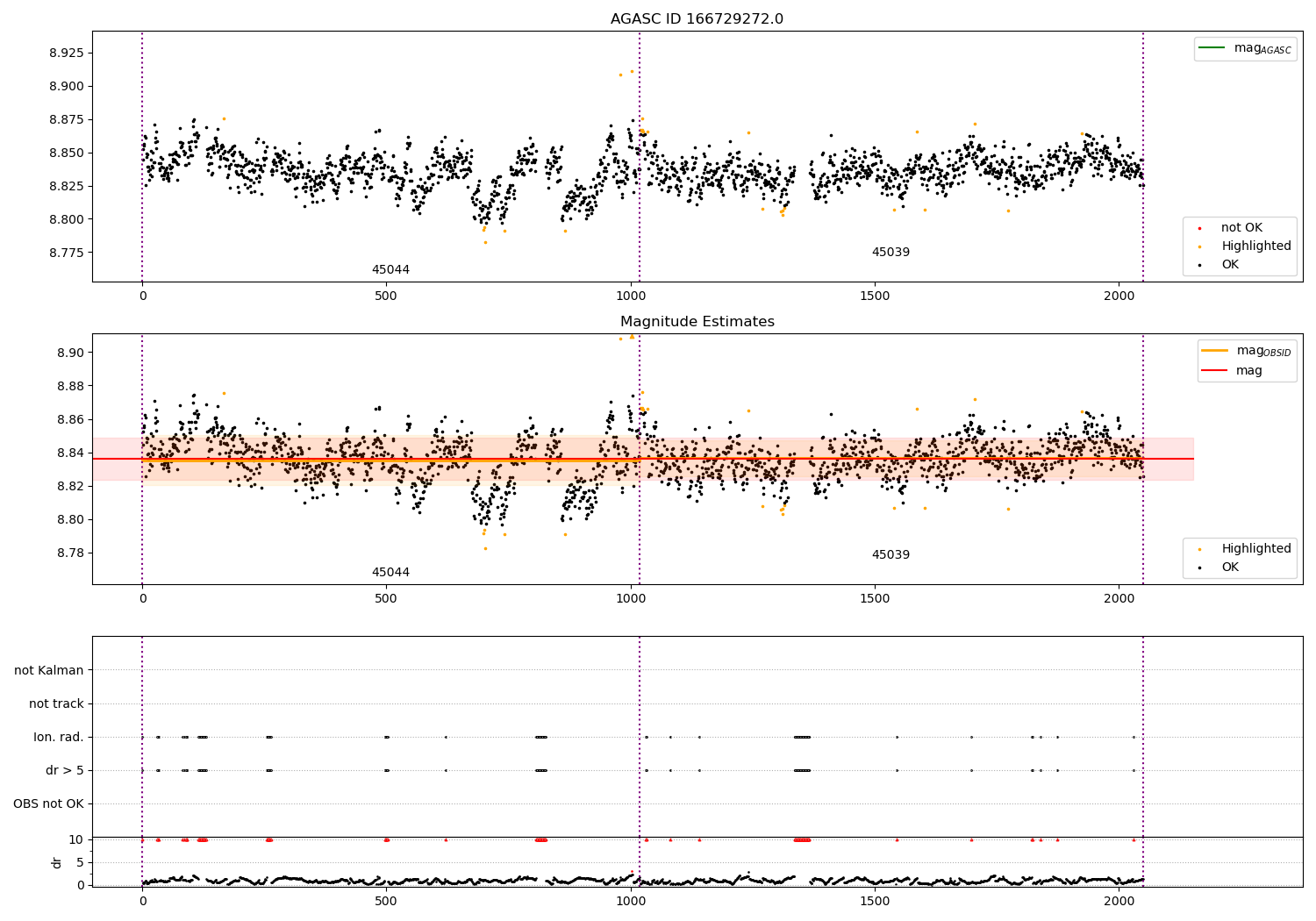
Task: Click the '500' x-axis tick under the AGASC ID plot
Action: [x=386, y=296]
